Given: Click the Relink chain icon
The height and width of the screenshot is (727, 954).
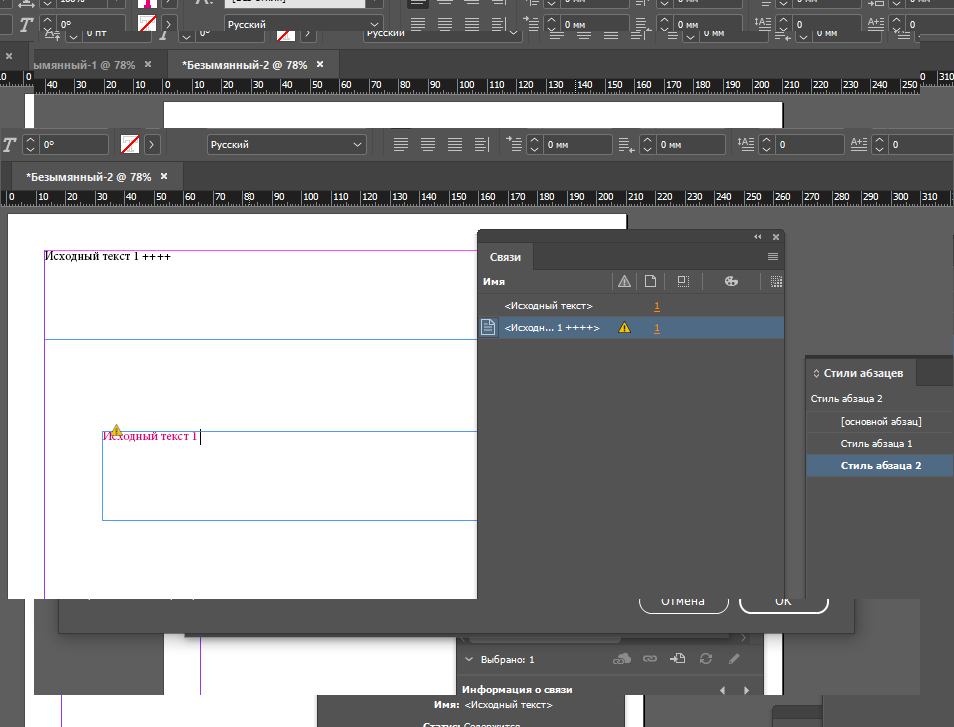Looking at the screenshot, I should [x=650, y=659].
